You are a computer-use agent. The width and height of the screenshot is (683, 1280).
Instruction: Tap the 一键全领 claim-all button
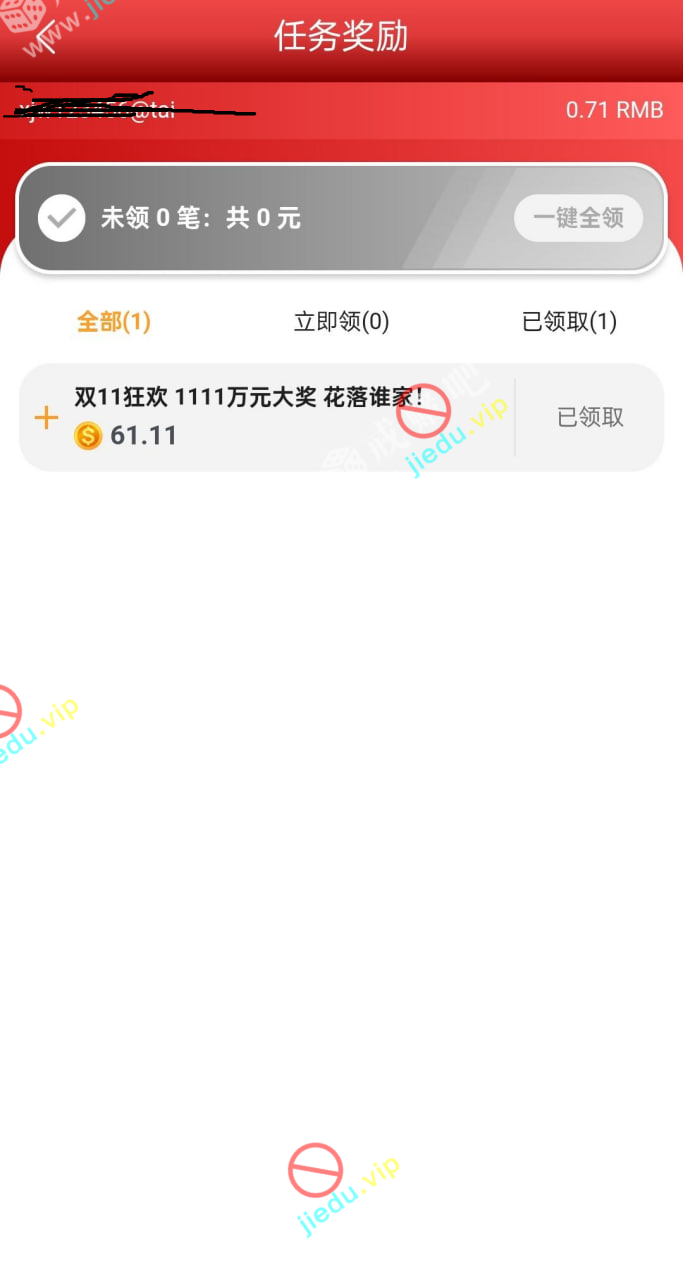[x=578, y=218]
